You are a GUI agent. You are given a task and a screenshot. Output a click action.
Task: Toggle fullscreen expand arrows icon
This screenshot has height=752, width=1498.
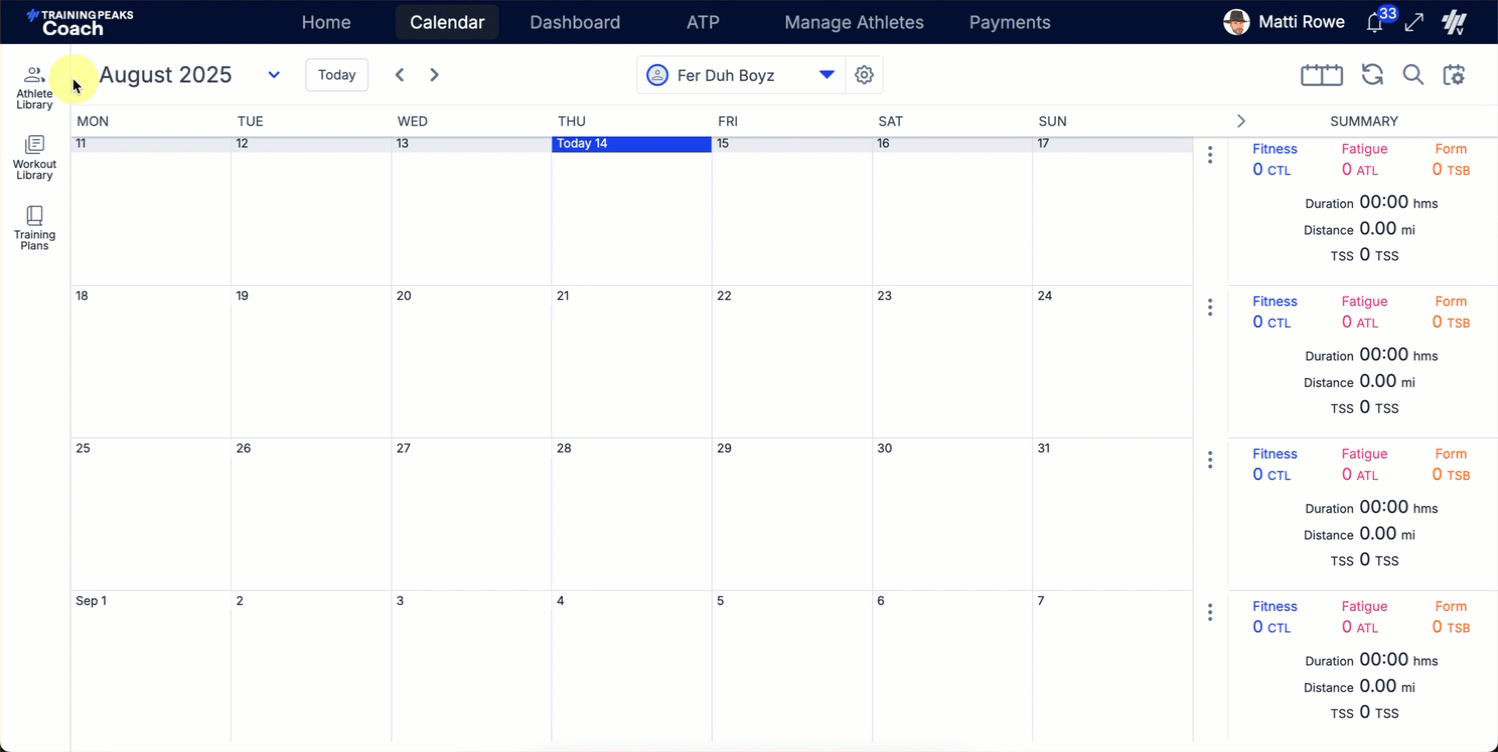pyautogui.click(x=1414, y=23)
